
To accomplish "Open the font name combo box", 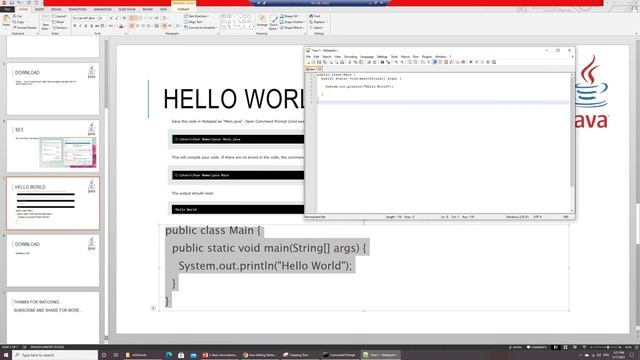I will [x=84, y=18].
